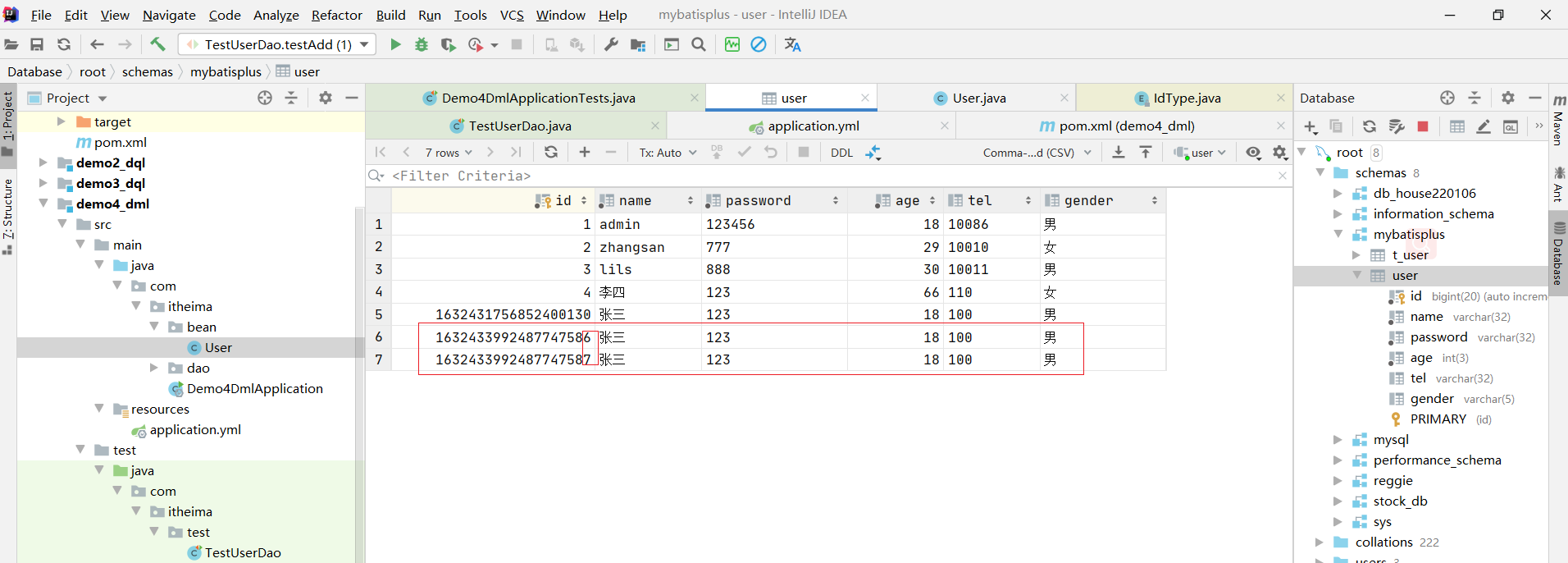Open file using the folder icon in main toolbar
Viewport: 1568px width, 563px height.
pyautogui.click(x=11, y=44)
